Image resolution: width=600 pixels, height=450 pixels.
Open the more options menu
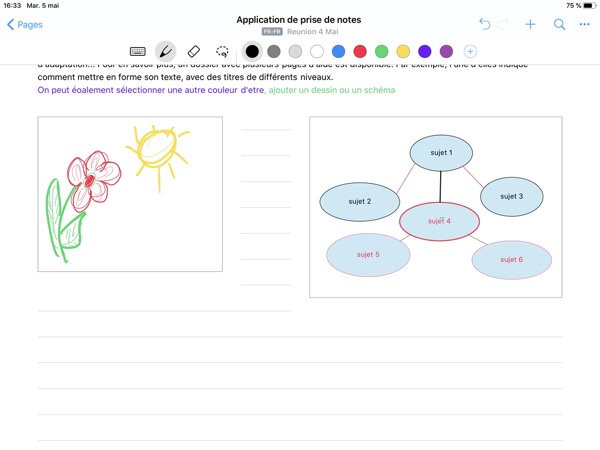click(x=585, y=24)
